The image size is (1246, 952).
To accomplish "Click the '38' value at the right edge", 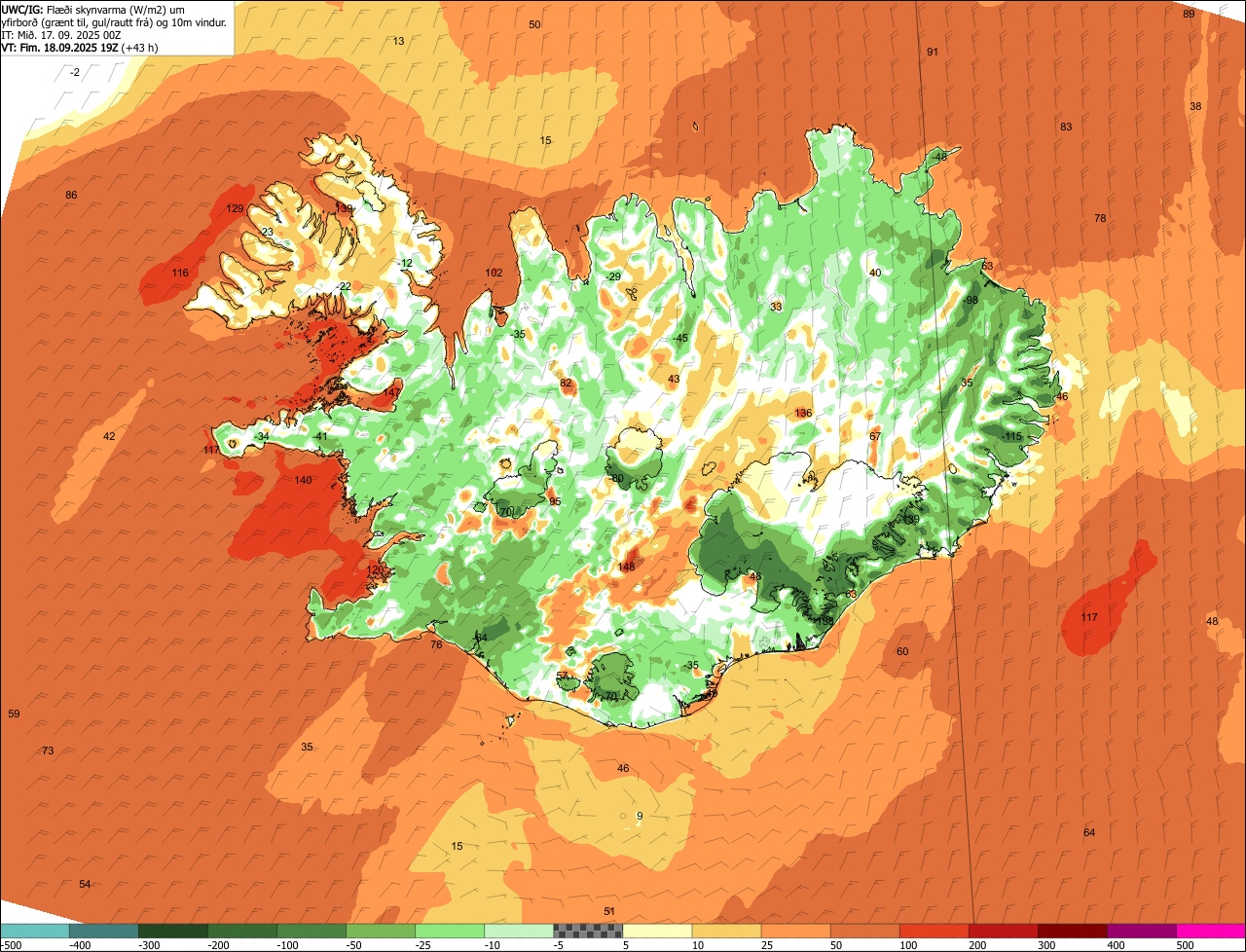I will (x=1195, y=106).
